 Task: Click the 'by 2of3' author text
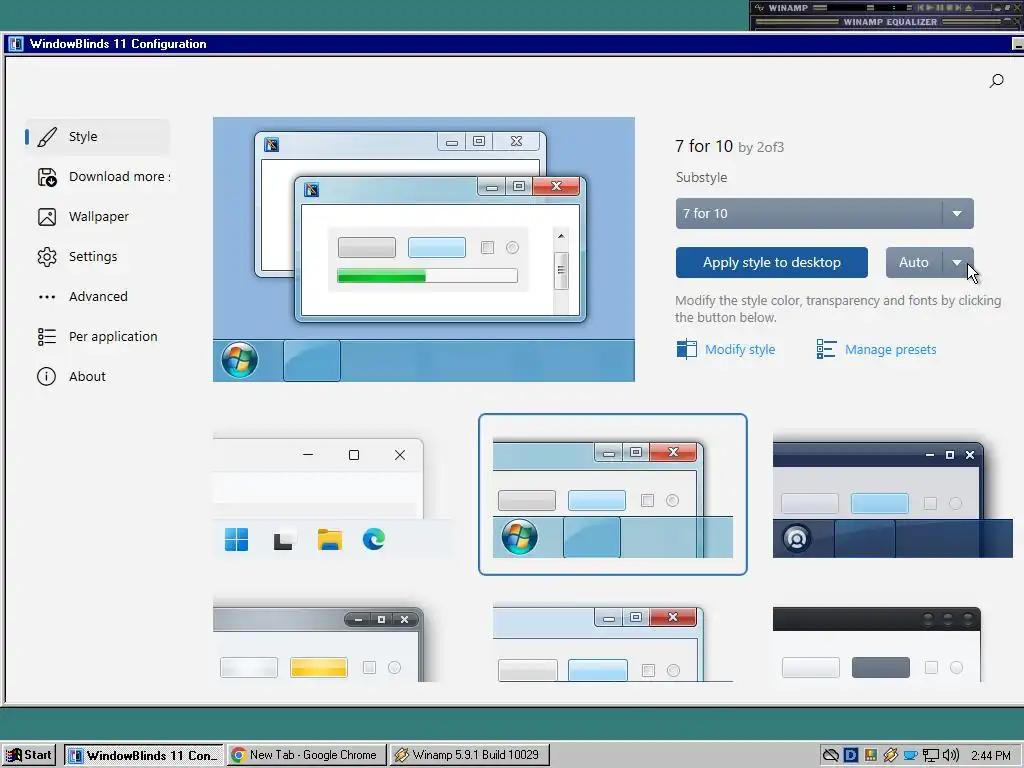[x=761, y=148]
